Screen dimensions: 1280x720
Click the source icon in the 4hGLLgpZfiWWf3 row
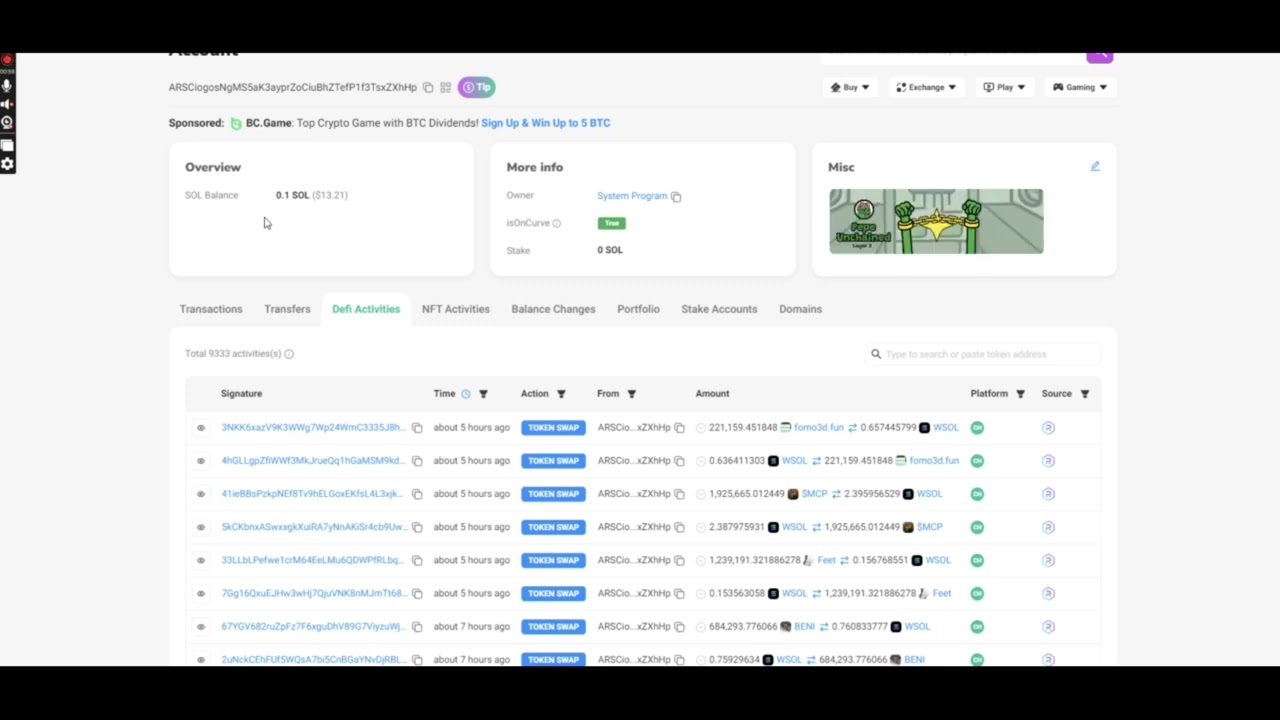pyautogui.click(x=1048, y=461)
